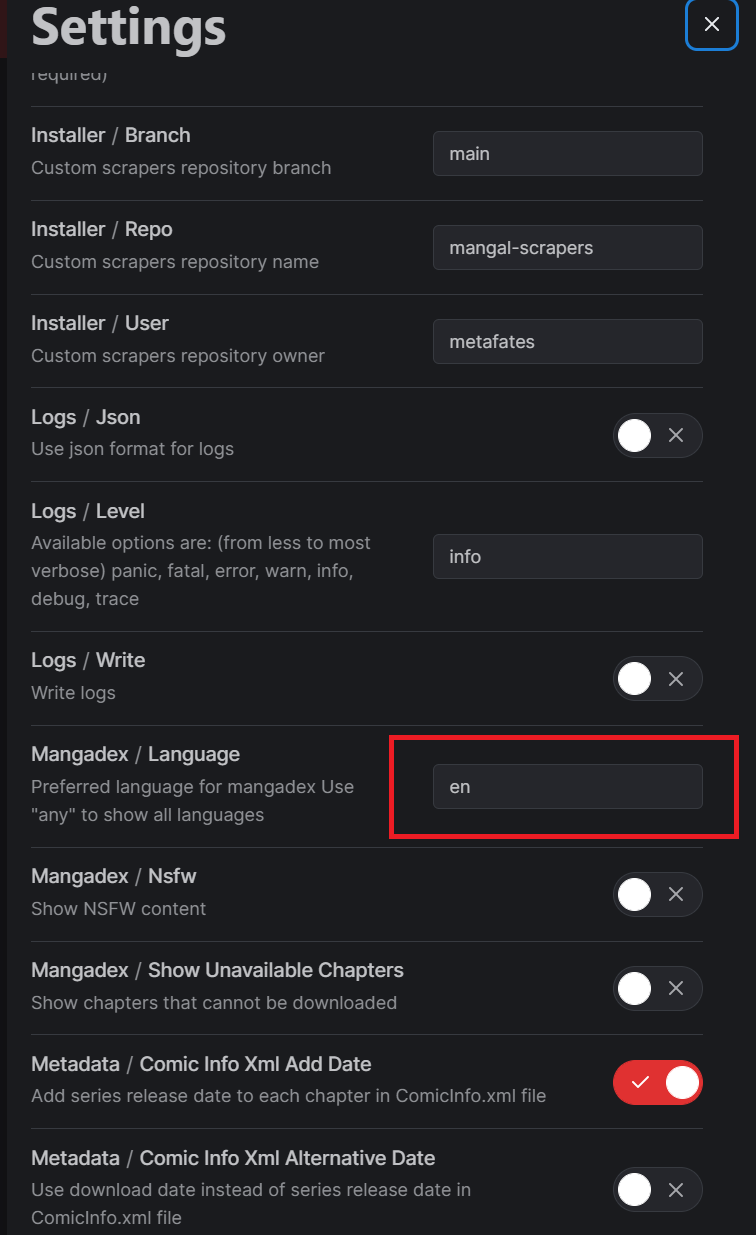Select the mangal-scrapers repository name field
This screenshot has width=756, height=1235.
coord(567,247)
